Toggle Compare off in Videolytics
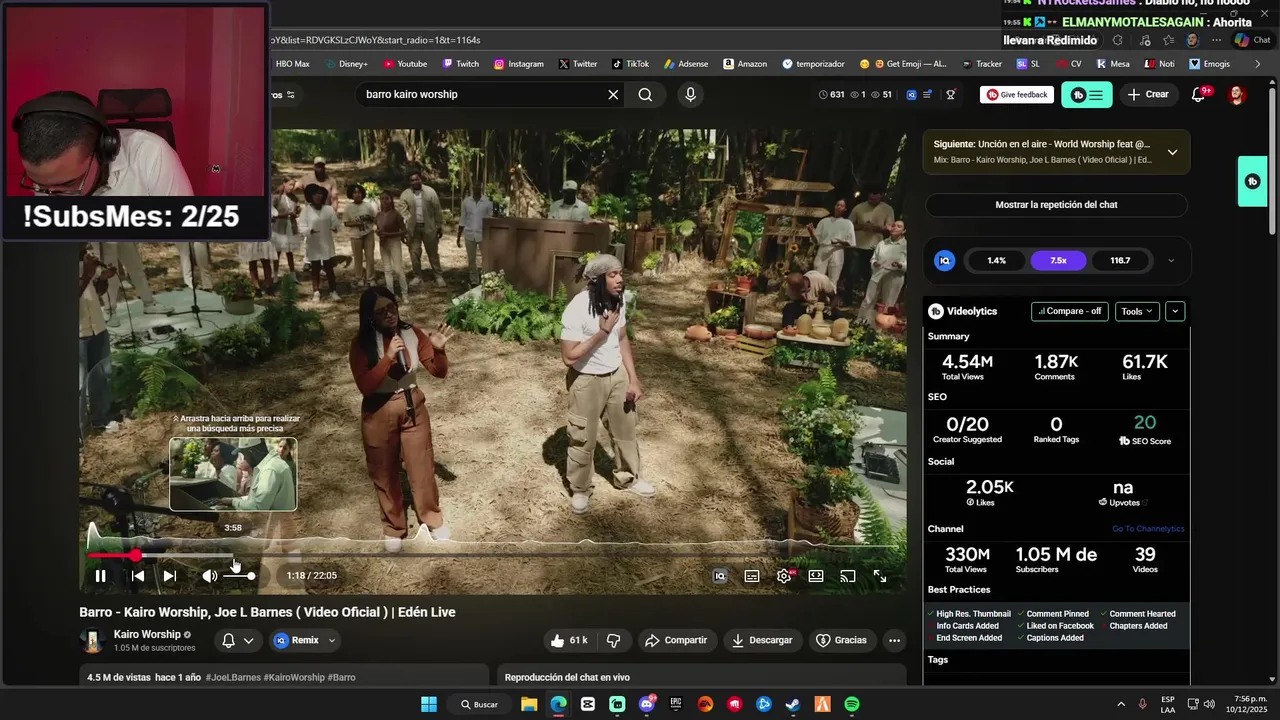The width and height of the screenshot is (1280, 720). (1069, 311)
